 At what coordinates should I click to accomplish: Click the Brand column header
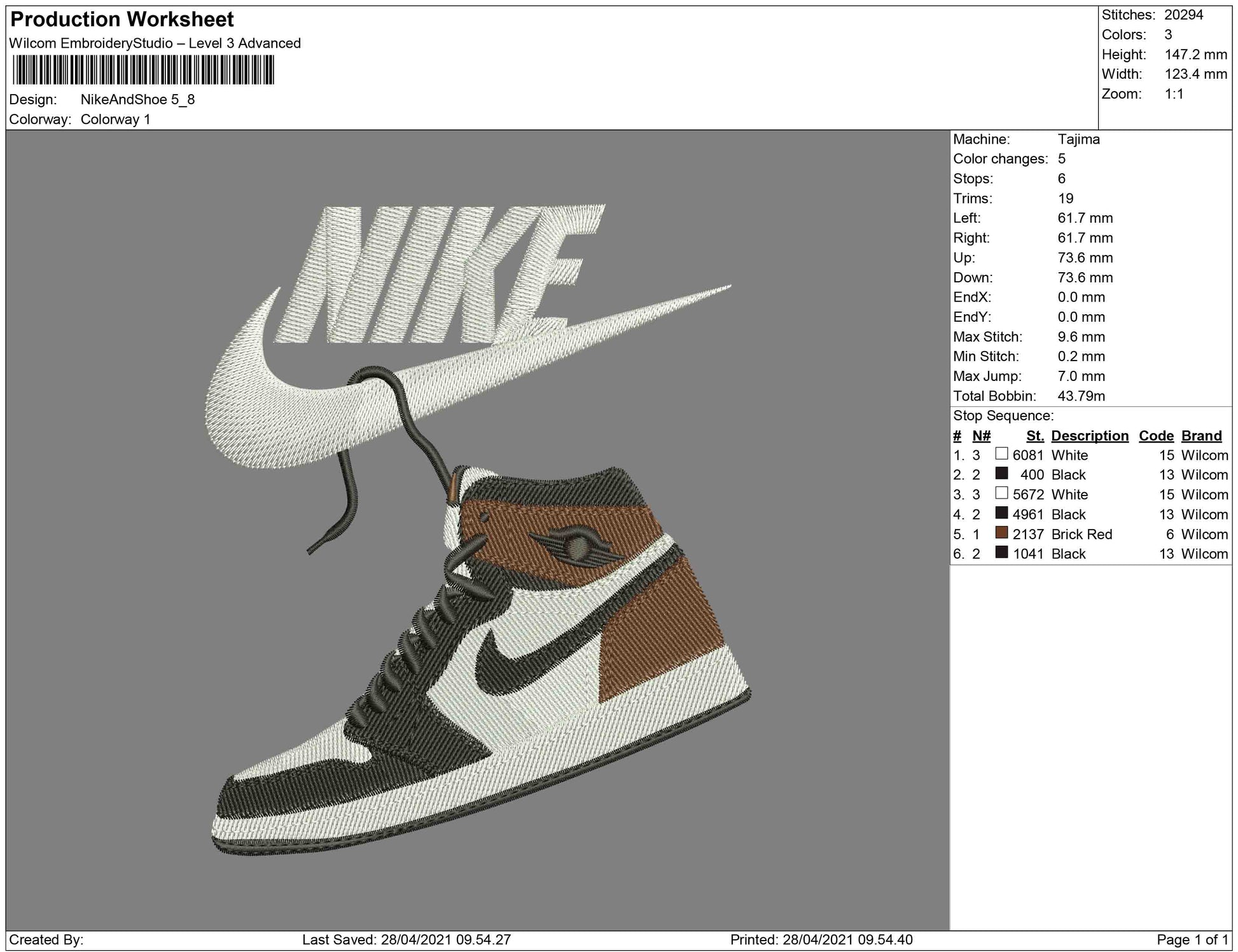[x=1201, y=436]
